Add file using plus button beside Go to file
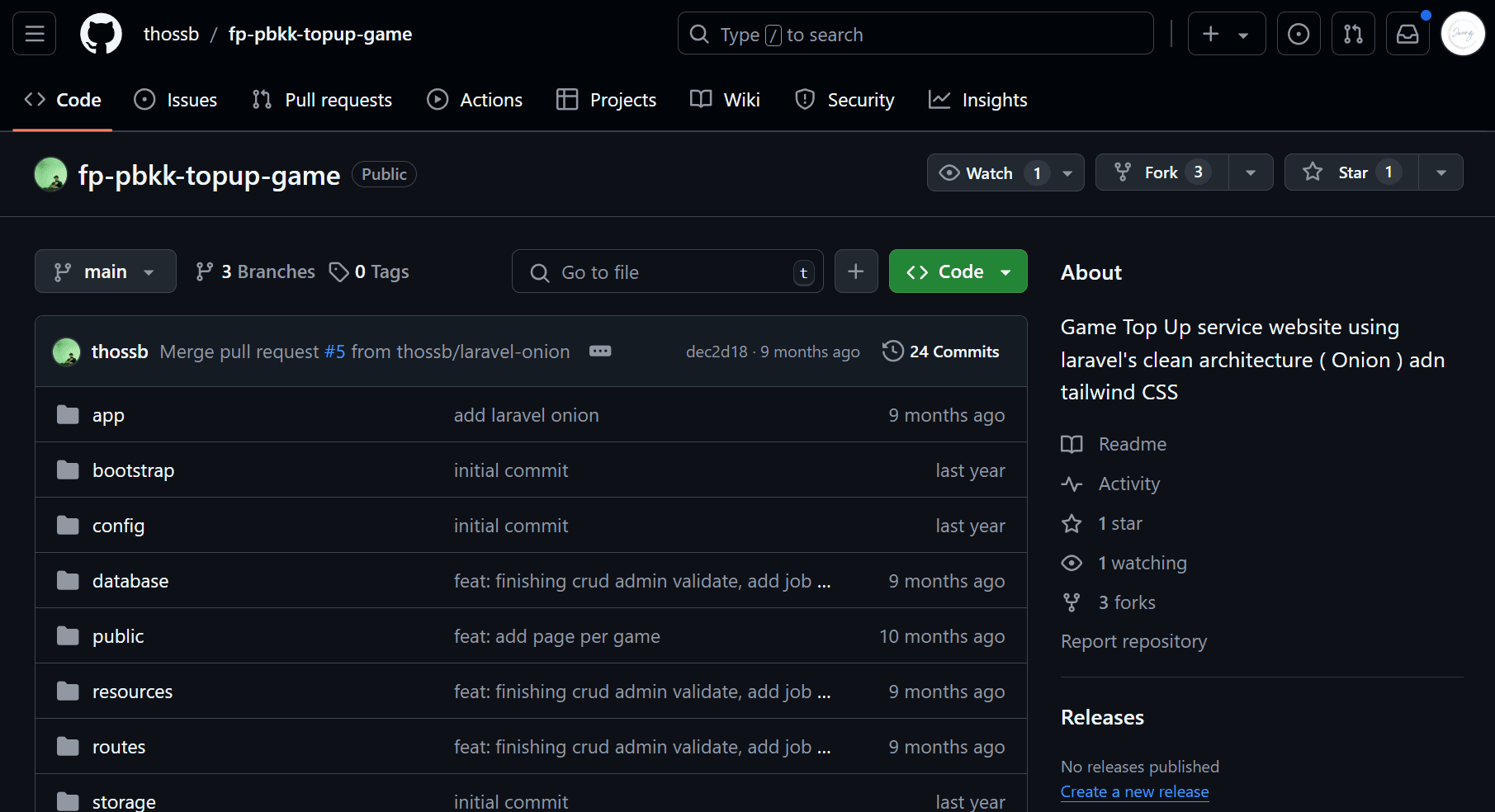Image resolution: width=1495 pixels, height=812 pixels. (856, 271)
